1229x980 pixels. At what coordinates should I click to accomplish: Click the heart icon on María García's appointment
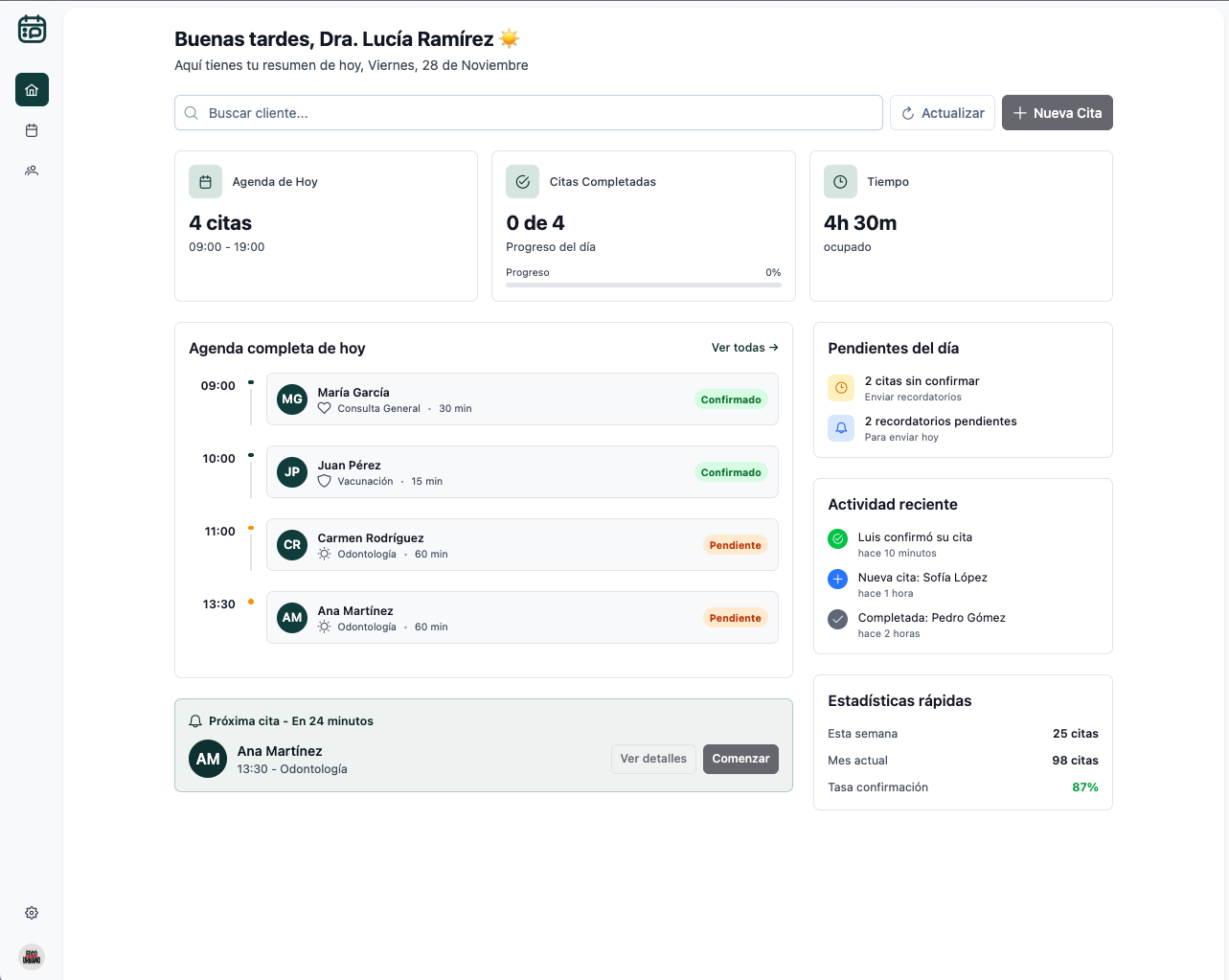coord(324,406)
